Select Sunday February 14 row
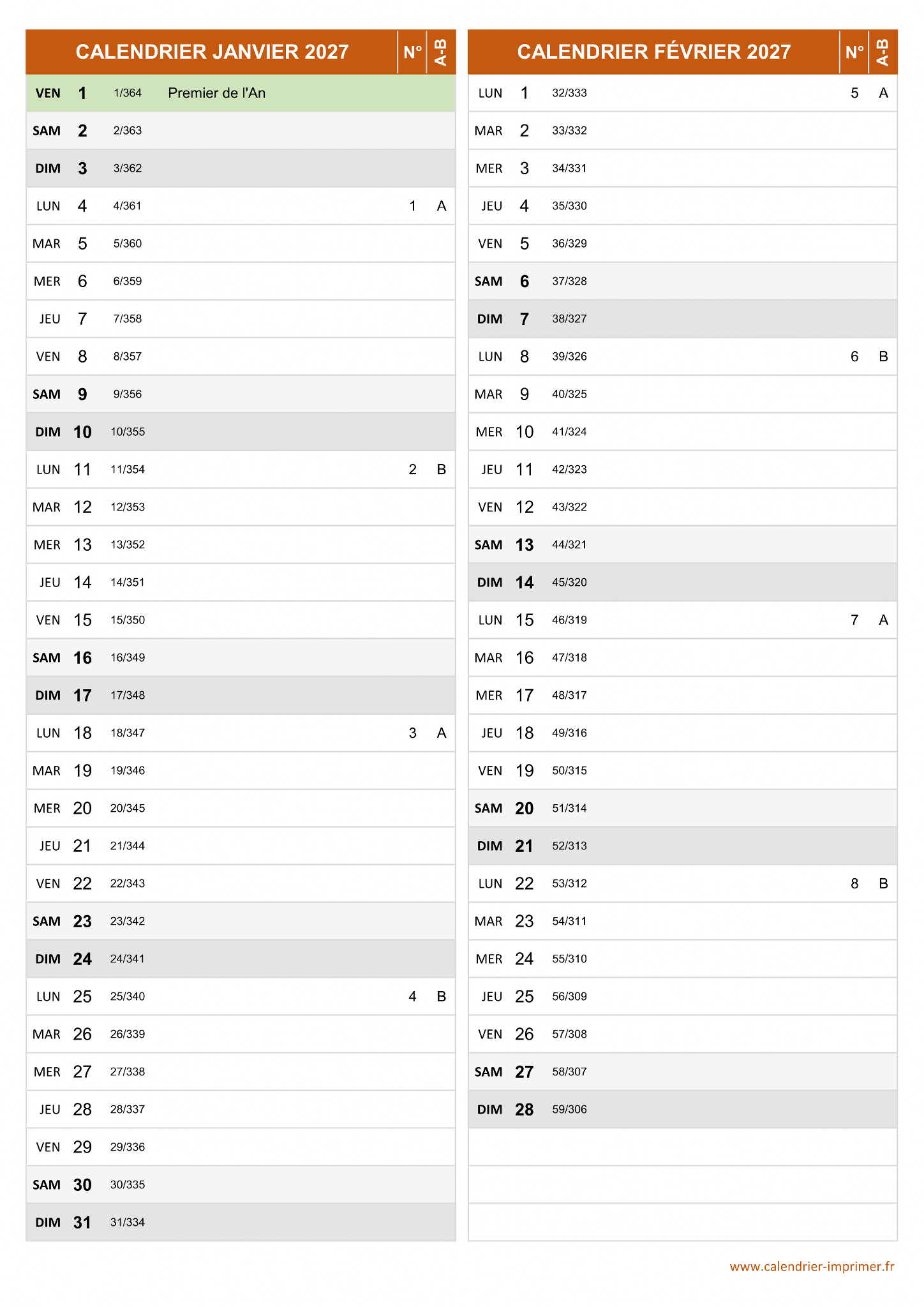Image resolution: width=924 pixels, height=1307 pixels. click(682, 583)
